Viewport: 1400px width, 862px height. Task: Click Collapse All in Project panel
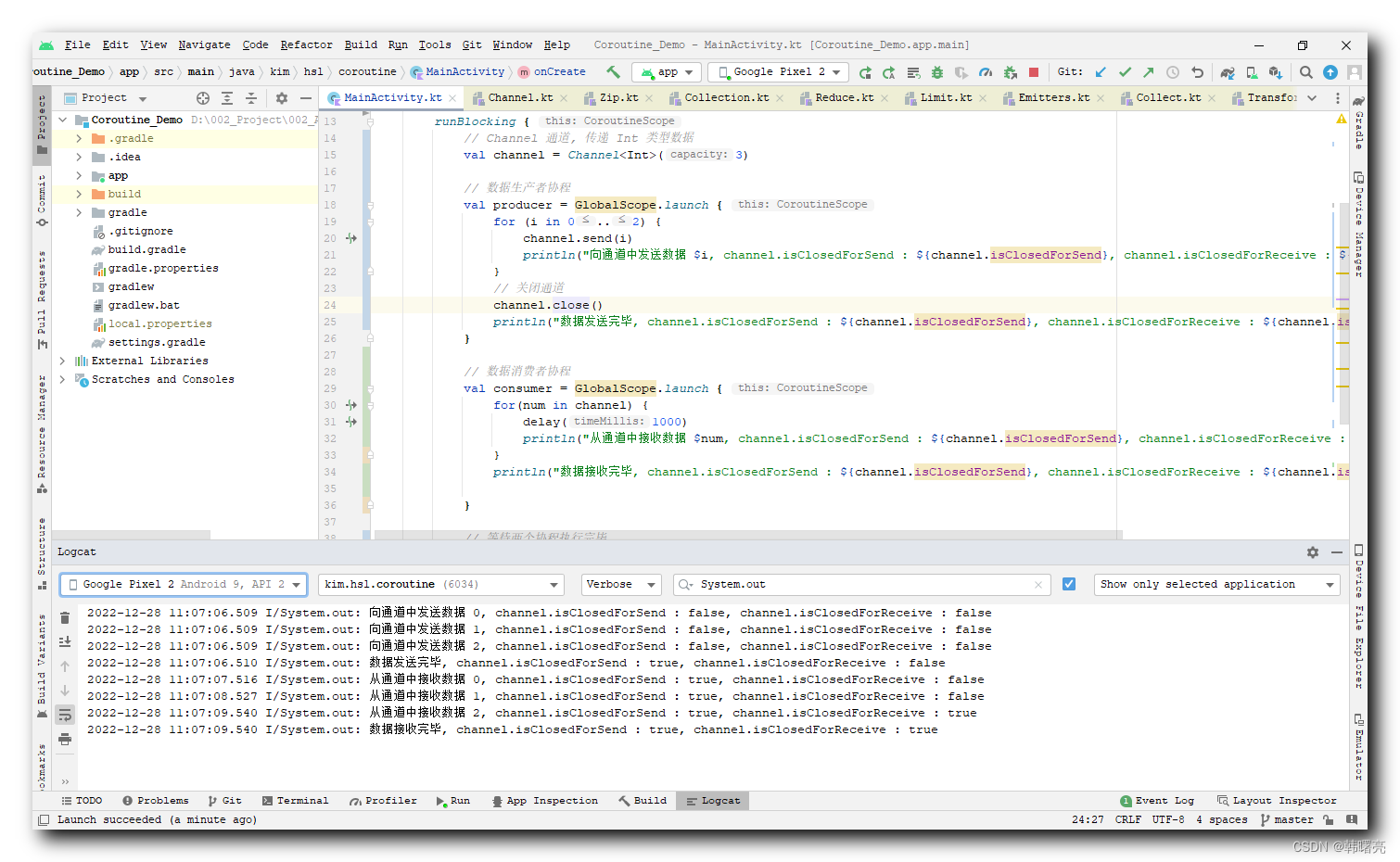point(250,98)
